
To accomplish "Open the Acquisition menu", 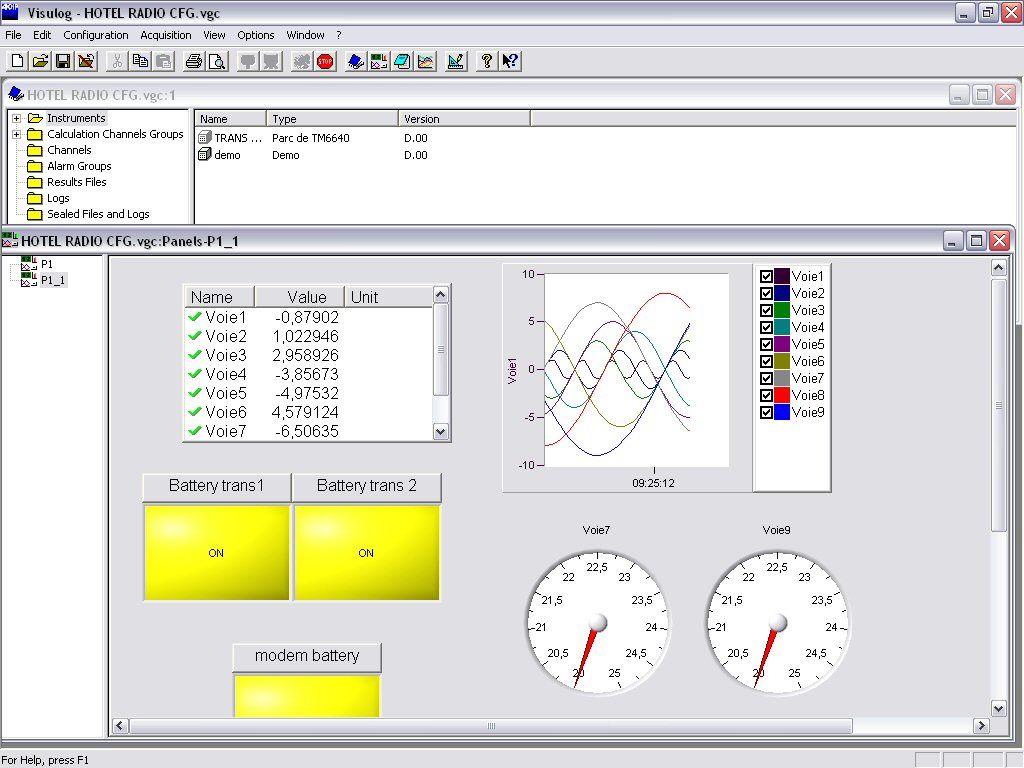I will (166, 34).
